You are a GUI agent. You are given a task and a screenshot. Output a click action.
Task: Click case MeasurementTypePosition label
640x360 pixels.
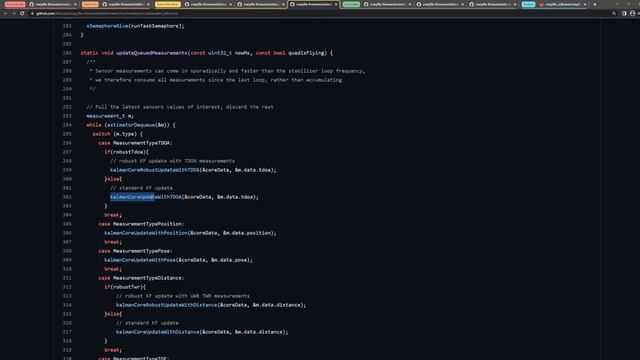click(141, 224)
